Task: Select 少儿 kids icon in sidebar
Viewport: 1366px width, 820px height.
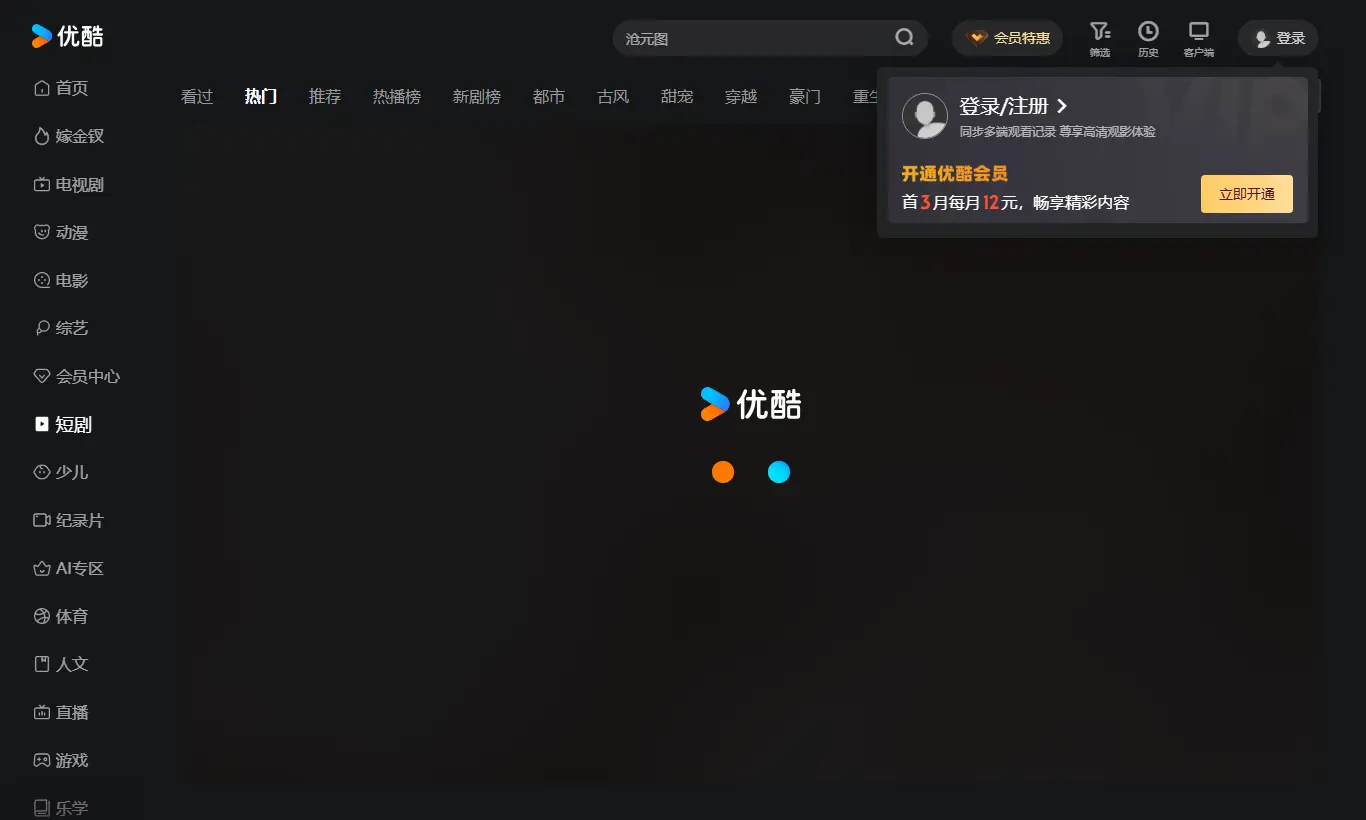Action: point(42,472)
